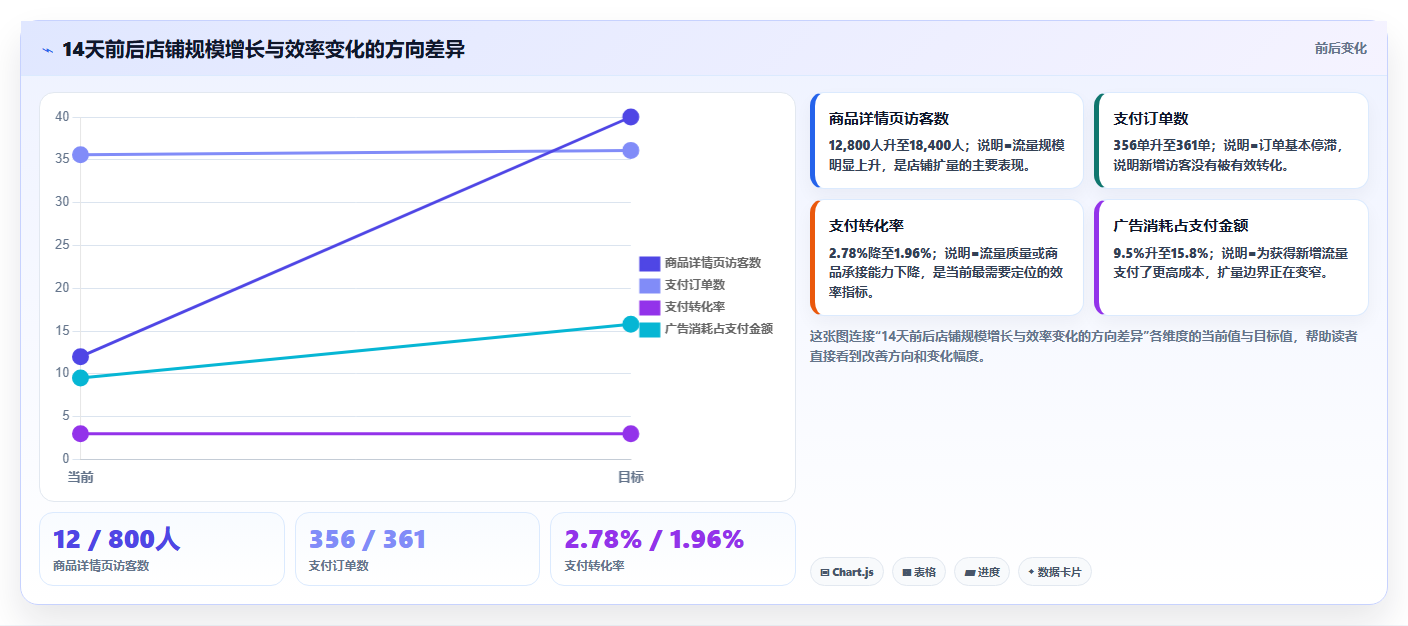
Task: Click the Chart.js tag chip
Action: [x=846, y=572]
